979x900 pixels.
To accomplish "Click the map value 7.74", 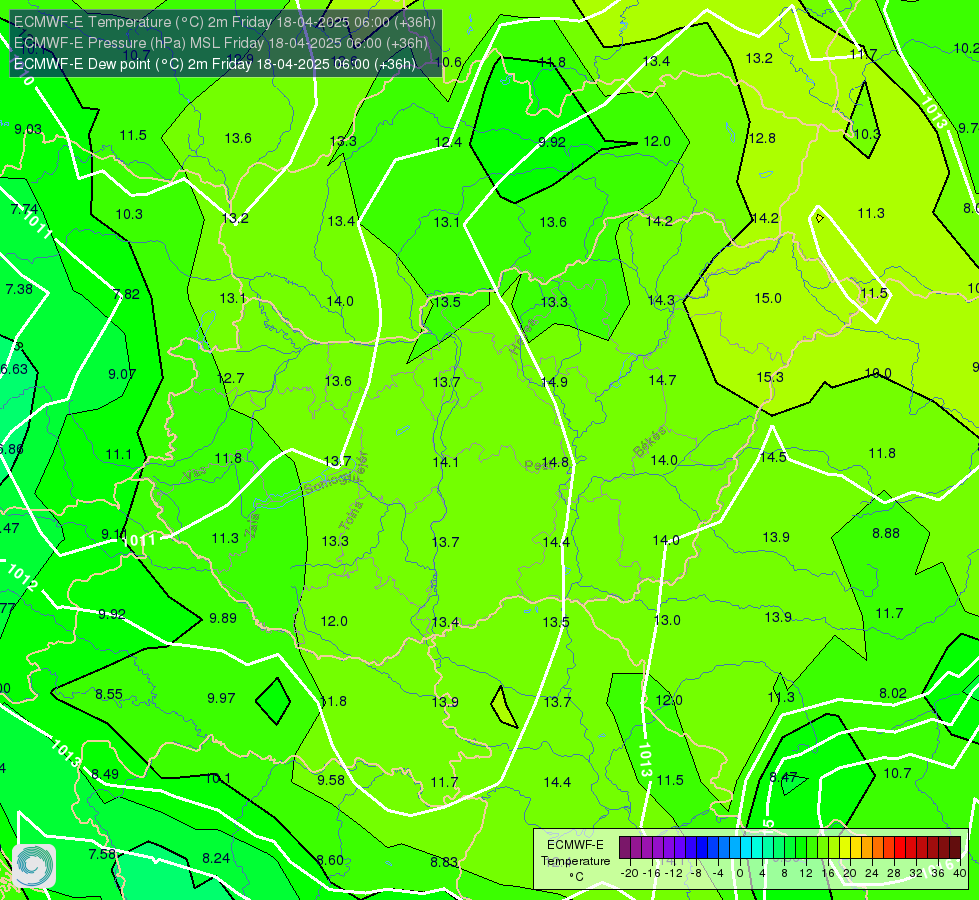I will pos(24,209).
